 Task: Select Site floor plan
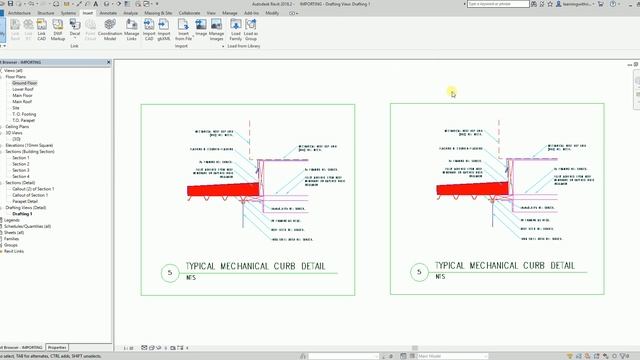16,108
